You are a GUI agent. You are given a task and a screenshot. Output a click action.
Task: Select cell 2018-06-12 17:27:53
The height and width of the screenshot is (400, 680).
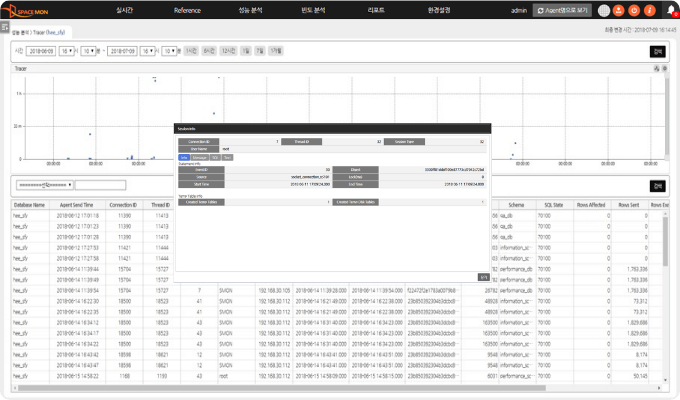(78, 248)
